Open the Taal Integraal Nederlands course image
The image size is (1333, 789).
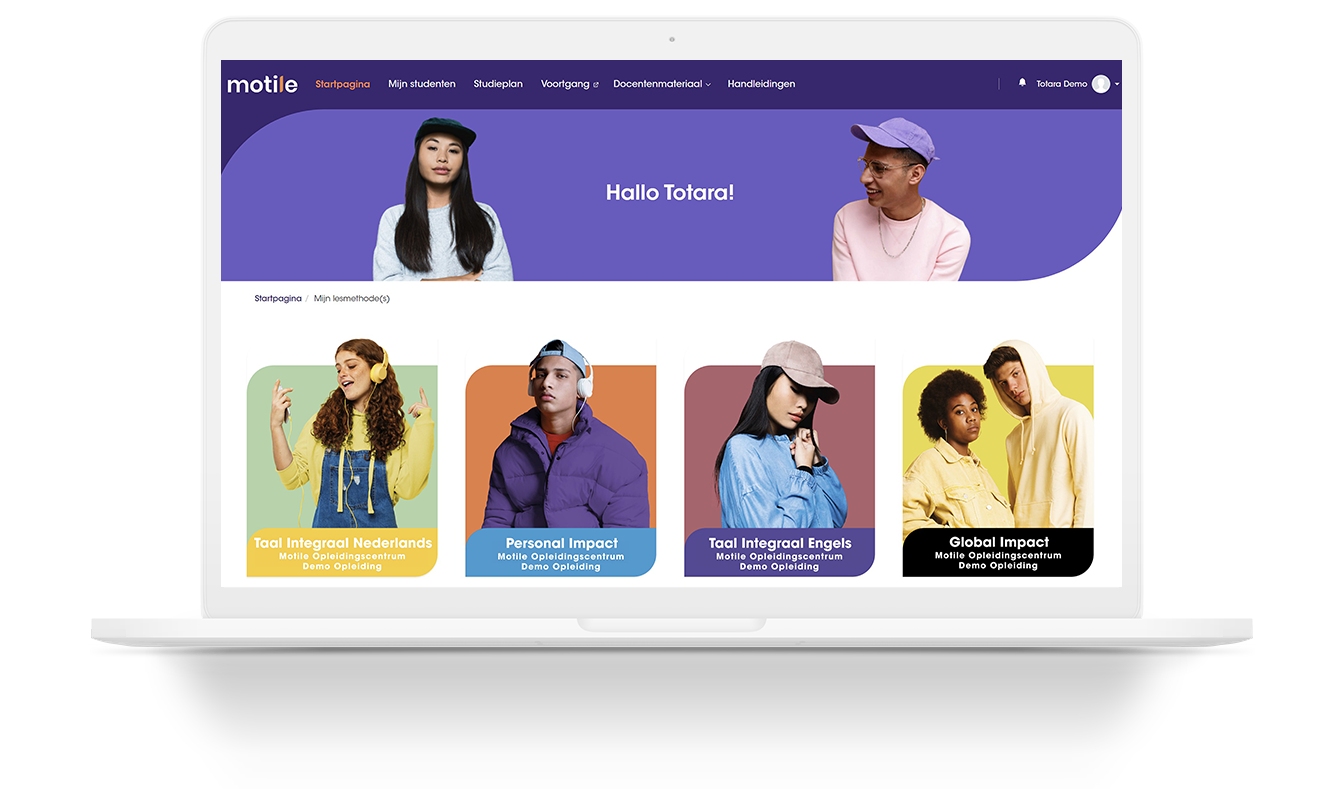(x=342, y=440)
